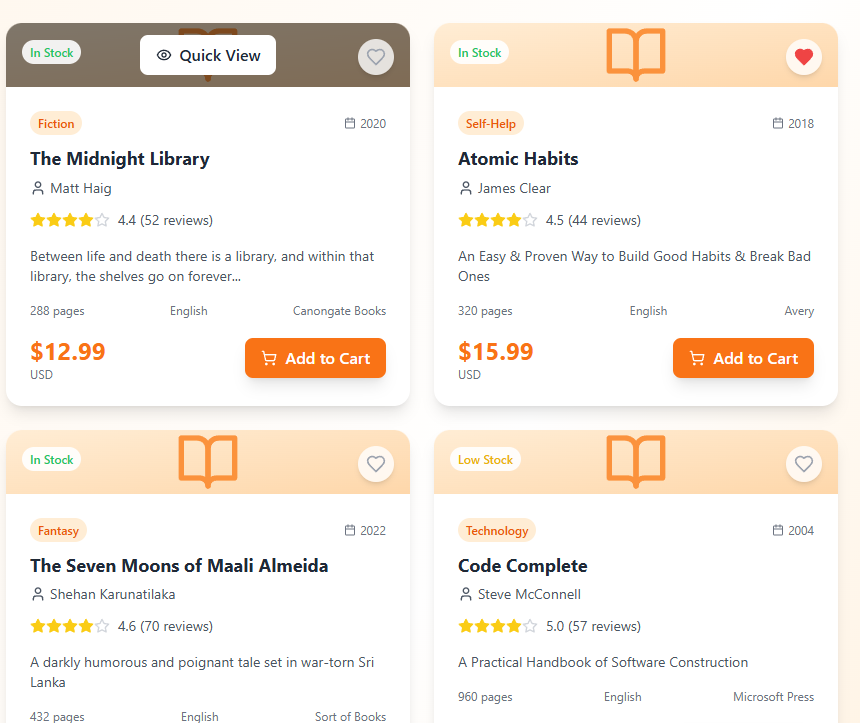The width and height of the screenshot is (860, 723).
Task: Favorite The Midnight Library with heart icon
Action: (376, 57)
